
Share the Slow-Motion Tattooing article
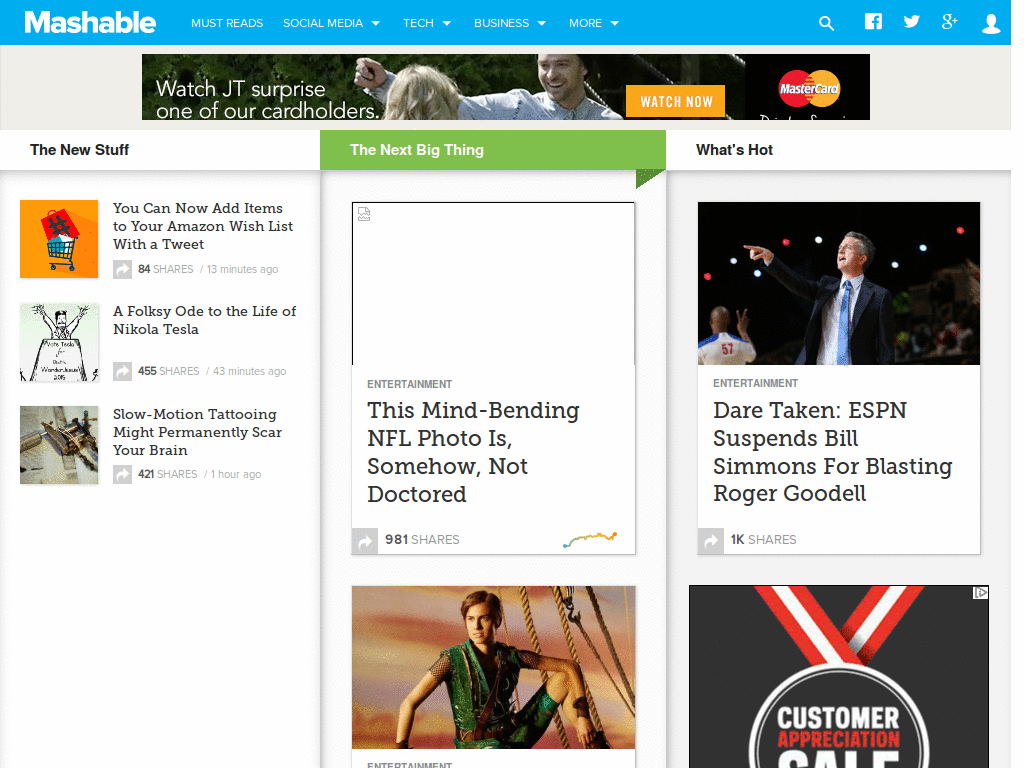pyautogui.click(x=122, y=474)
